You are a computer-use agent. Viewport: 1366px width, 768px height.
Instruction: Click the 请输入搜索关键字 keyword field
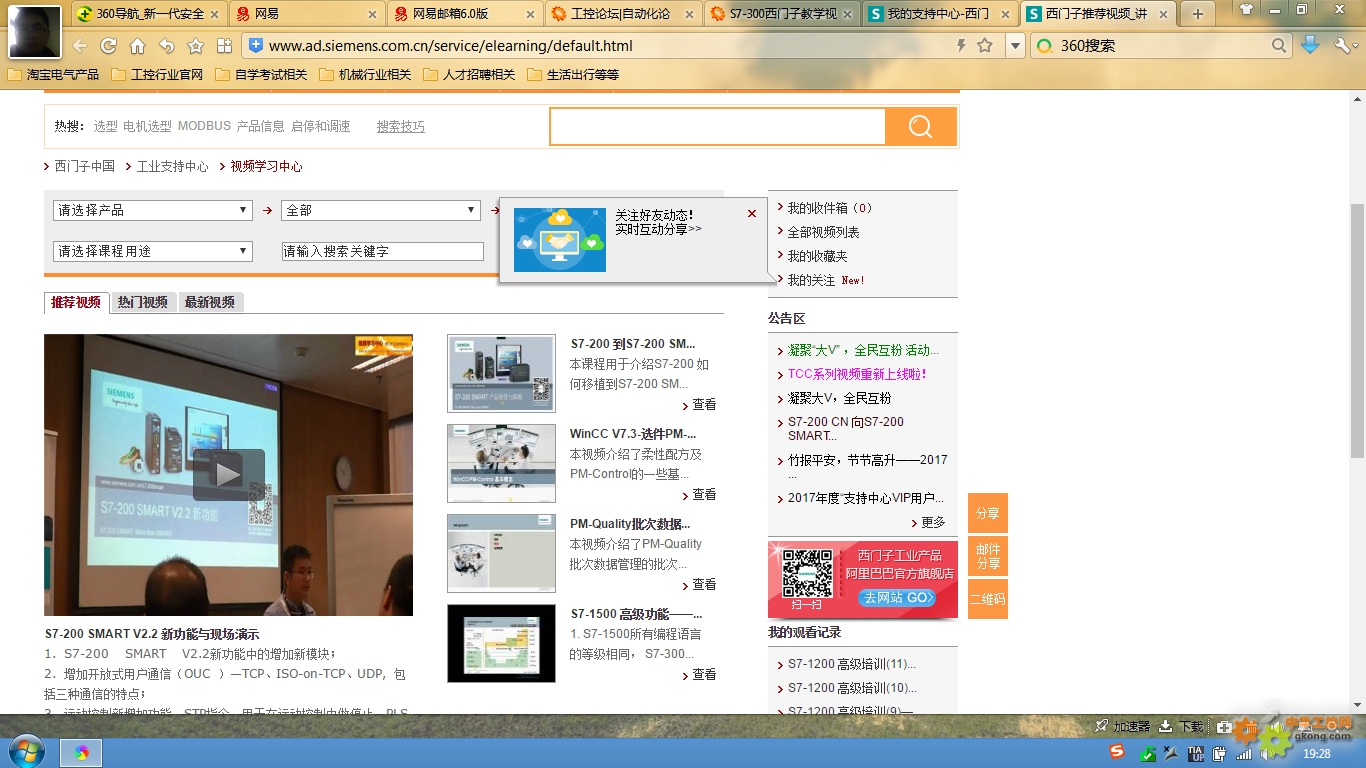(x=383, y=251)
